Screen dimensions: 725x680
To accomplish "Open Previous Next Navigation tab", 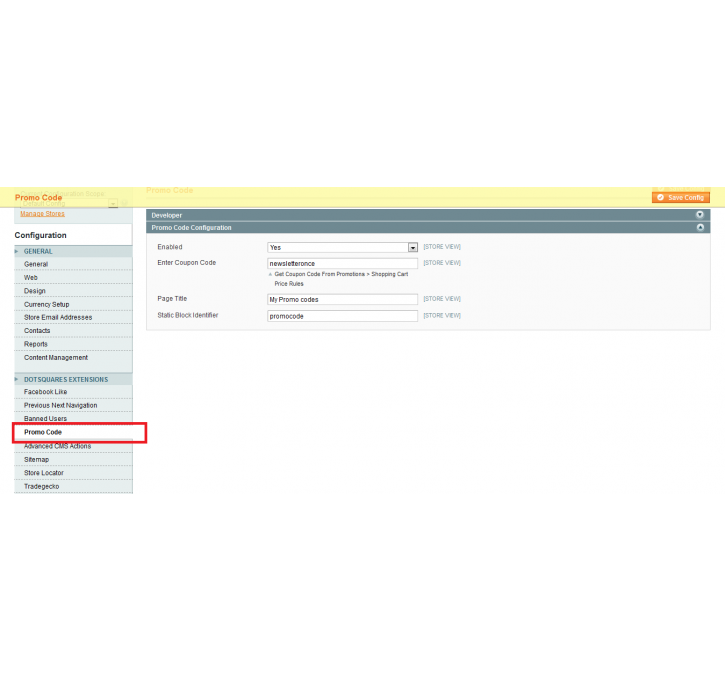I will coord(74,405).
